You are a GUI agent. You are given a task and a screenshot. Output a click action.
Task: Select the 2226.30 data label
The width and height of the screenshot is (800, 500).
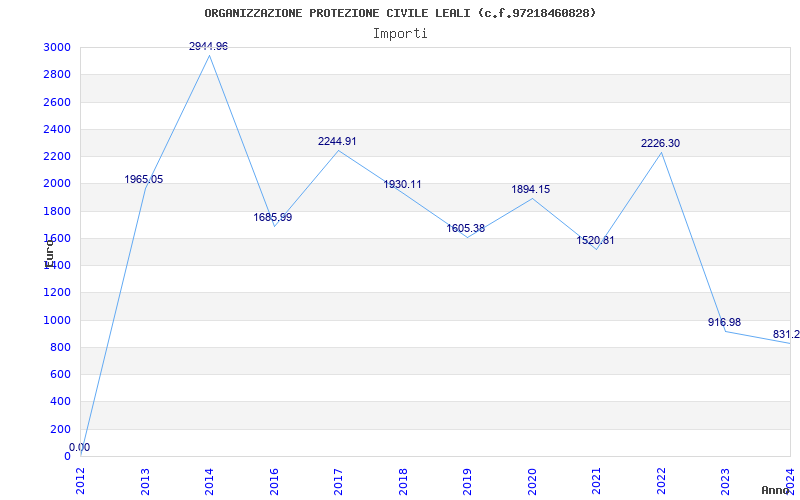point(661,143)
